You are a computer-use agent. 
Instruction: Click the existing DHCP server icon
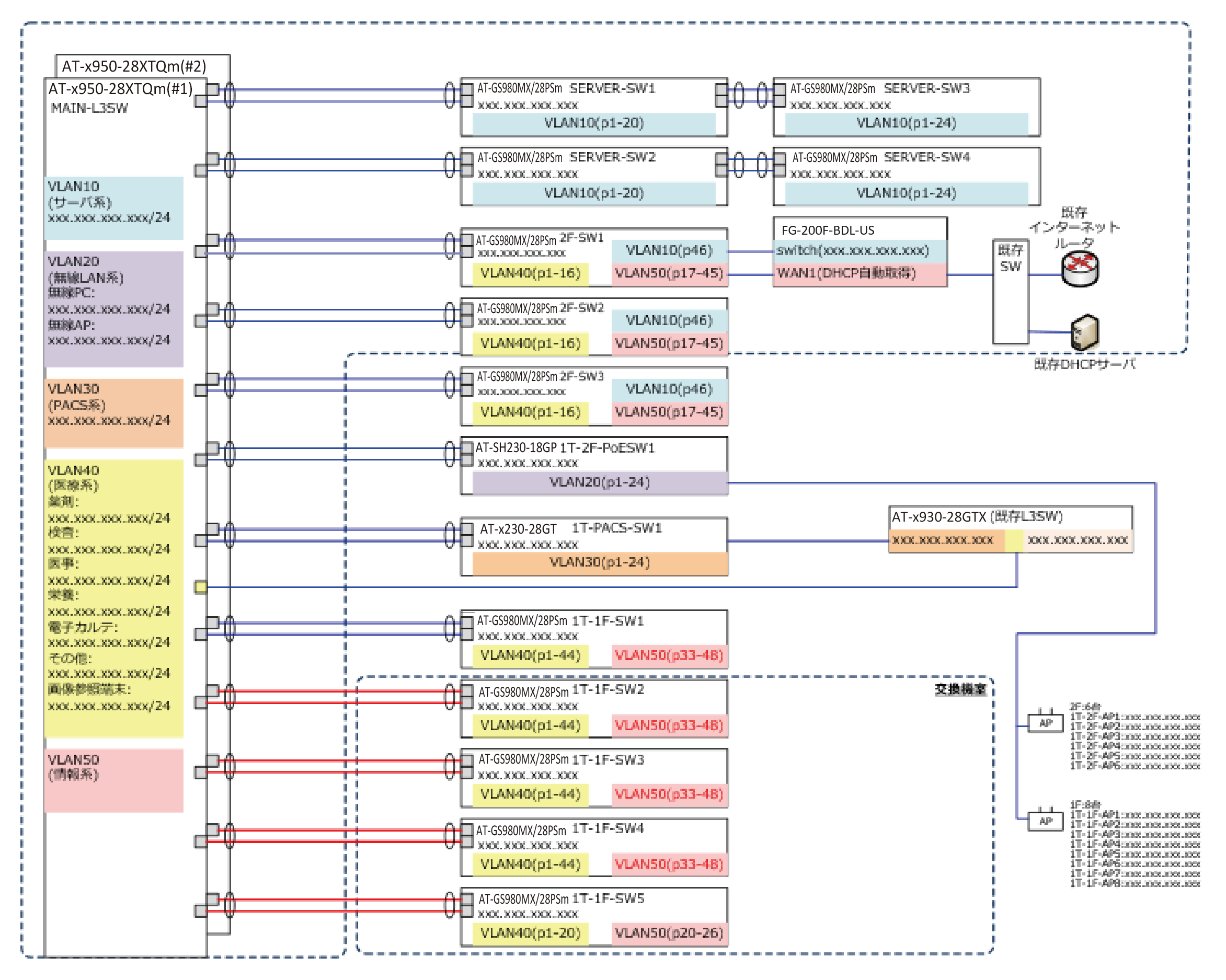1085,332
